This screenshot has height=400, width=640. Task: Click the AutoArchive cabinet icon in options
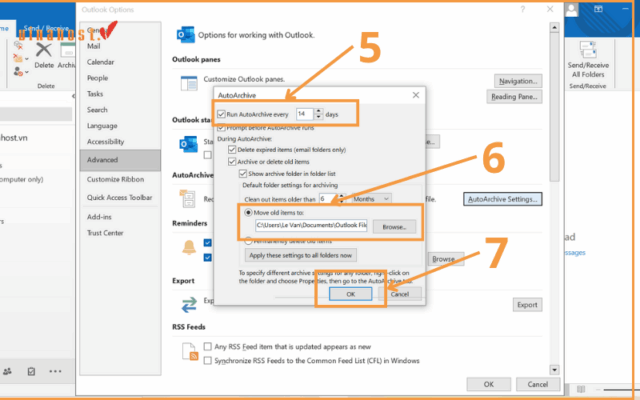click(190, 199)
